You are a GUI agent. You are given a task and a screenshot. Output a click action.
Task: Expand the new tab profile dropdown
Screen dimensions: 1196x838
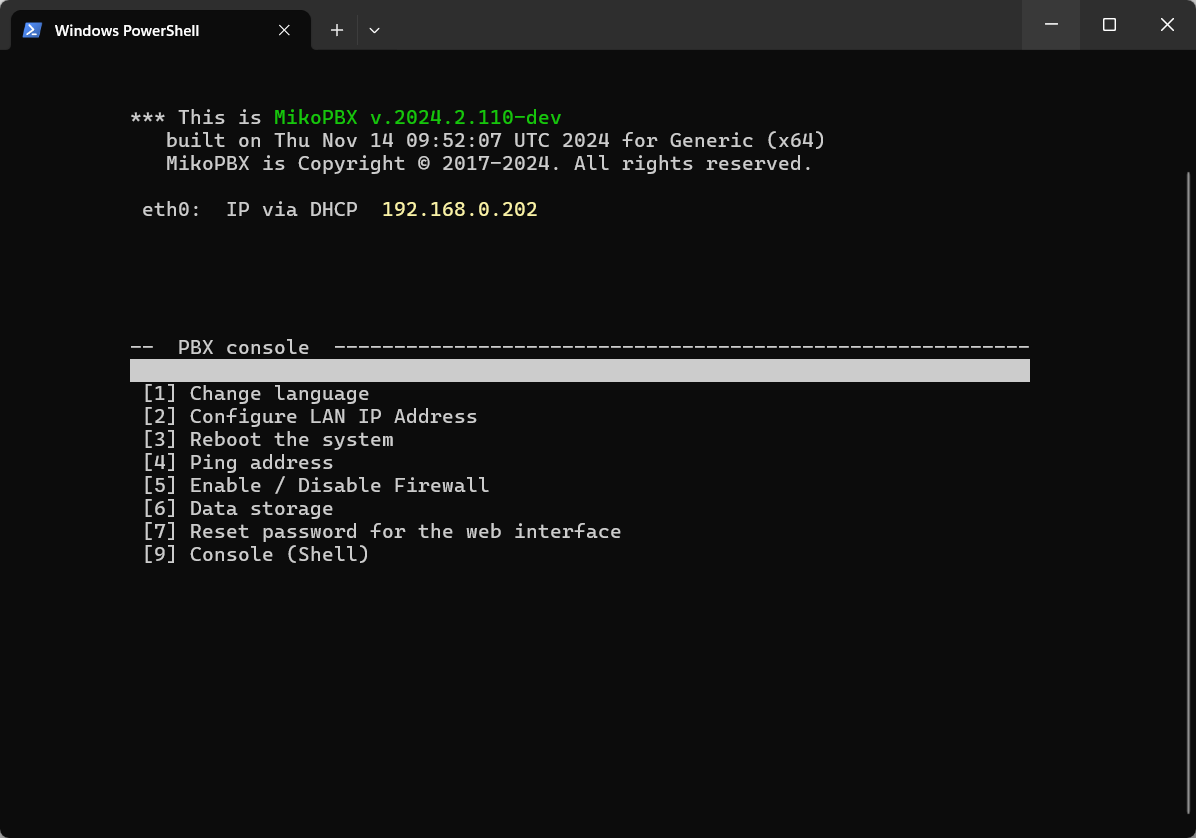pyautogui.click(x=374, y=30)
